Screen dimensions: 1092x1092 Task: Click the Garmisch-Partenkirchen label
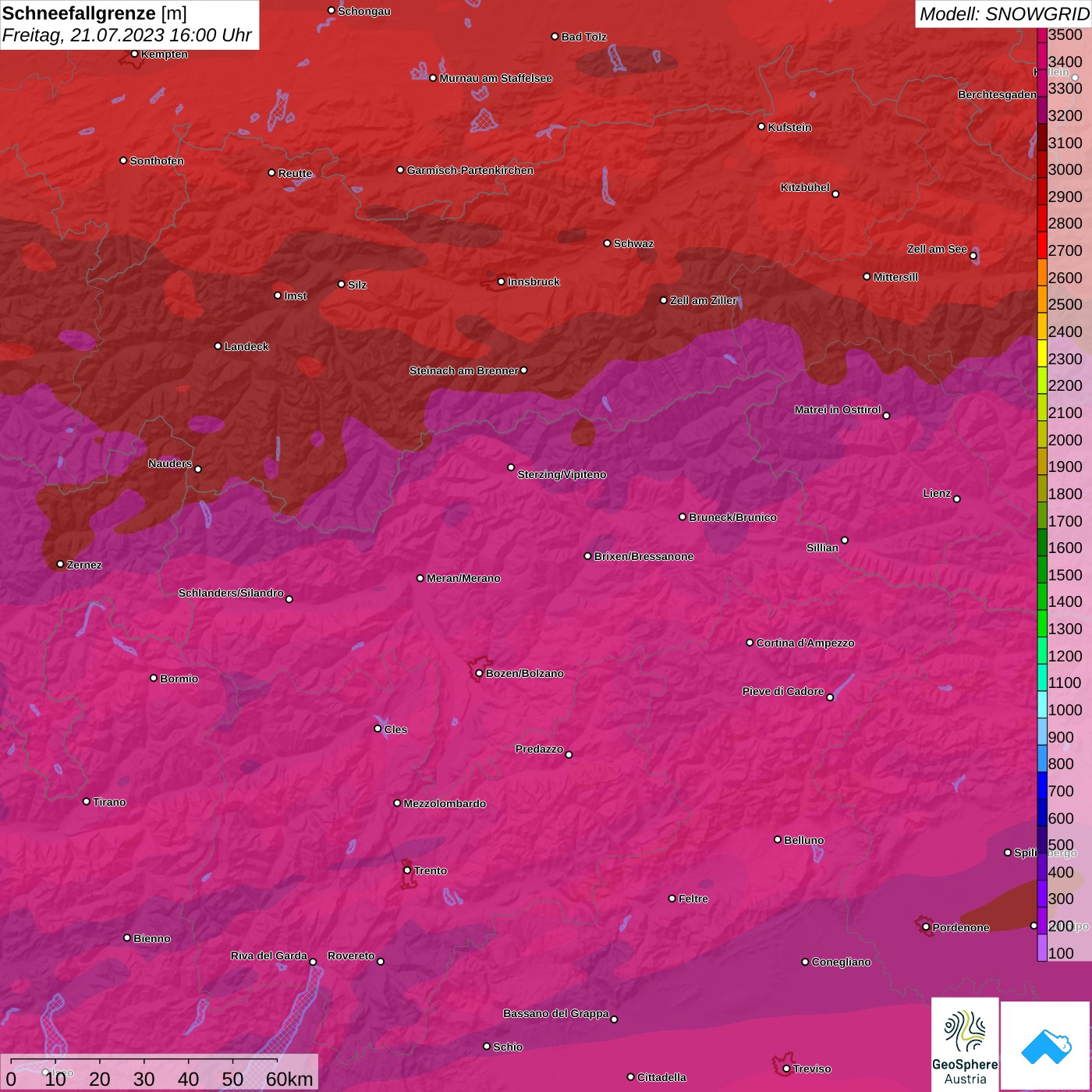470,170
